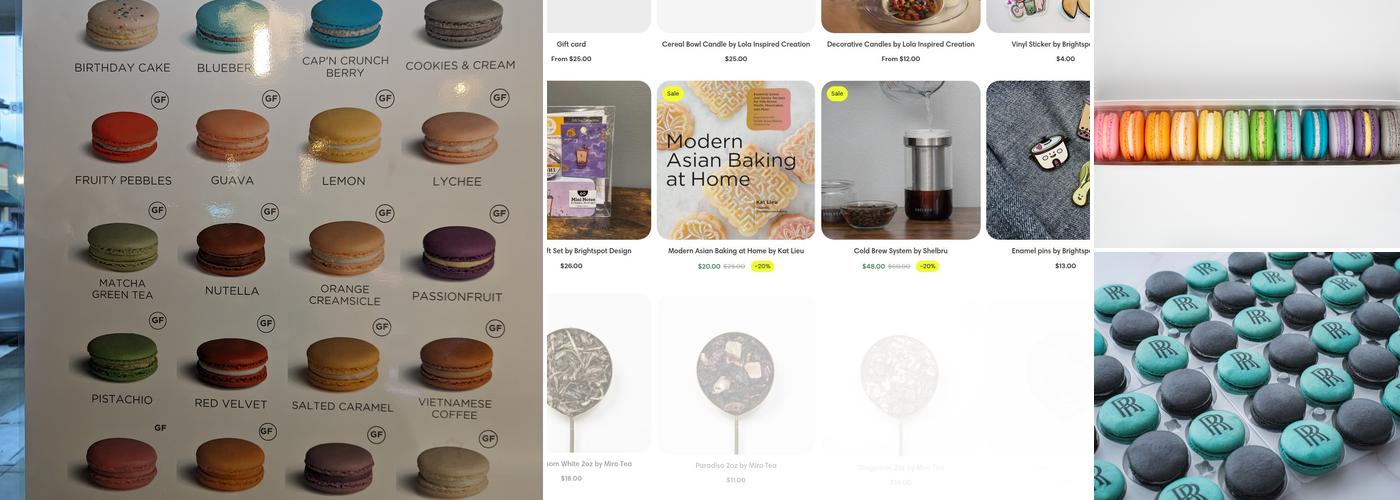1400x500 pixels.
Task: Click the Sale badge on Cold Brew System
Action: pos(837,94)
